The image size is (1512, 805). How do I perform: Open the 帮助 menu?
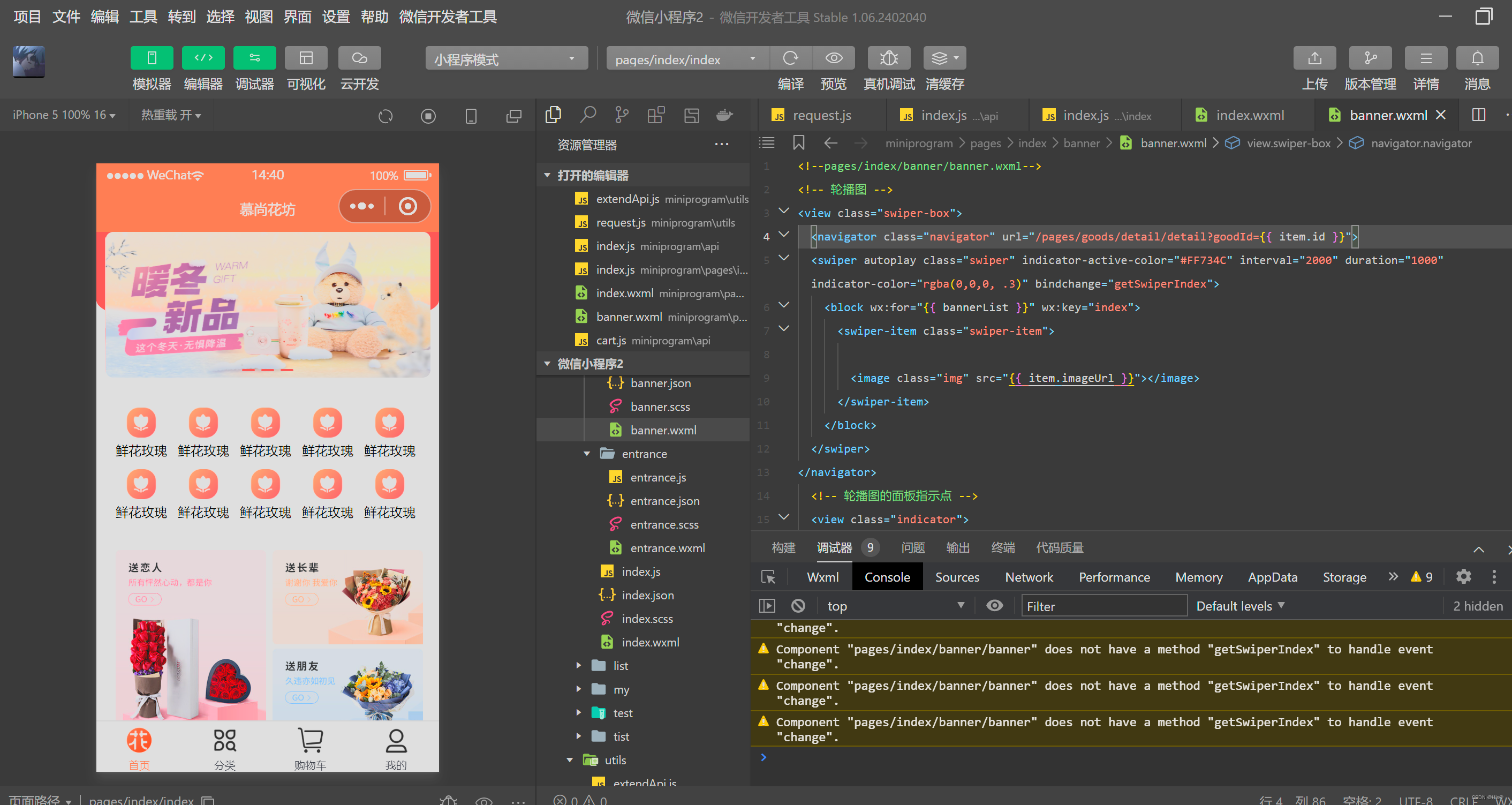pos(374,17)
